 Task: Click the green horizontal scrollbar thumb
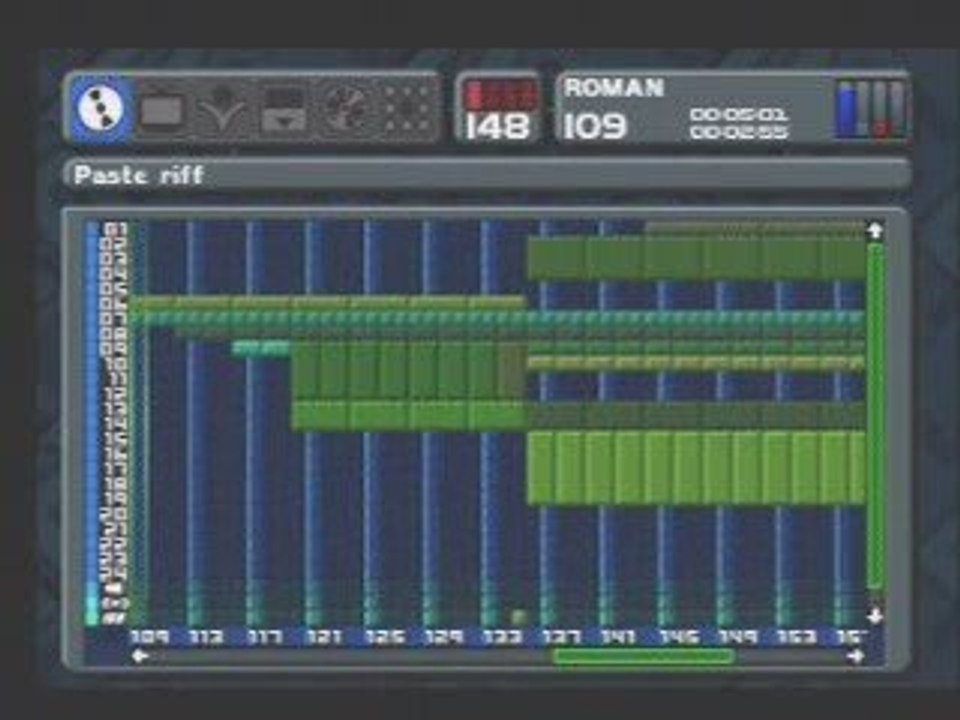coord(644,656)
